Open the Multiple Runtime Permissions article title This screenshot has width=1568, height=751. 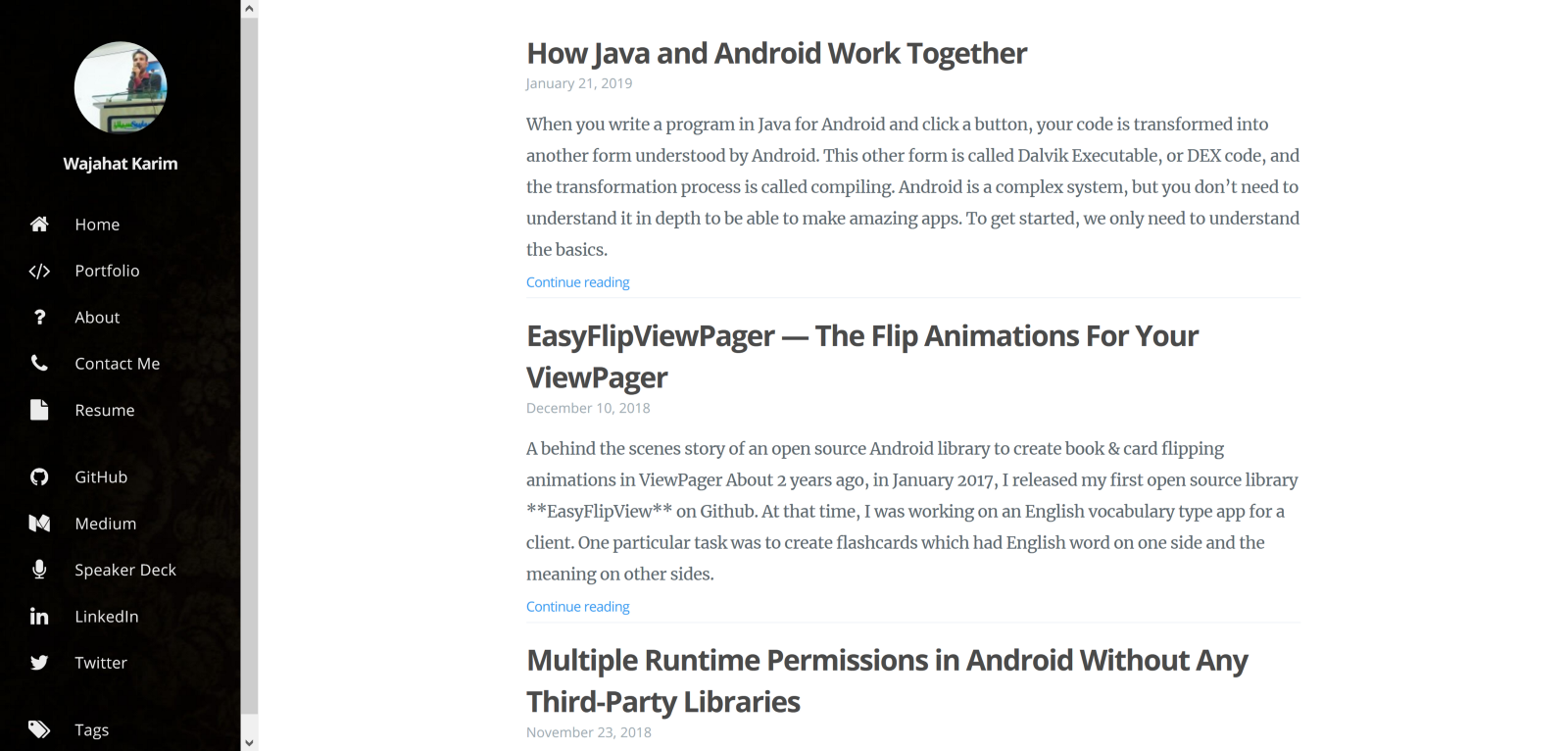887,661
